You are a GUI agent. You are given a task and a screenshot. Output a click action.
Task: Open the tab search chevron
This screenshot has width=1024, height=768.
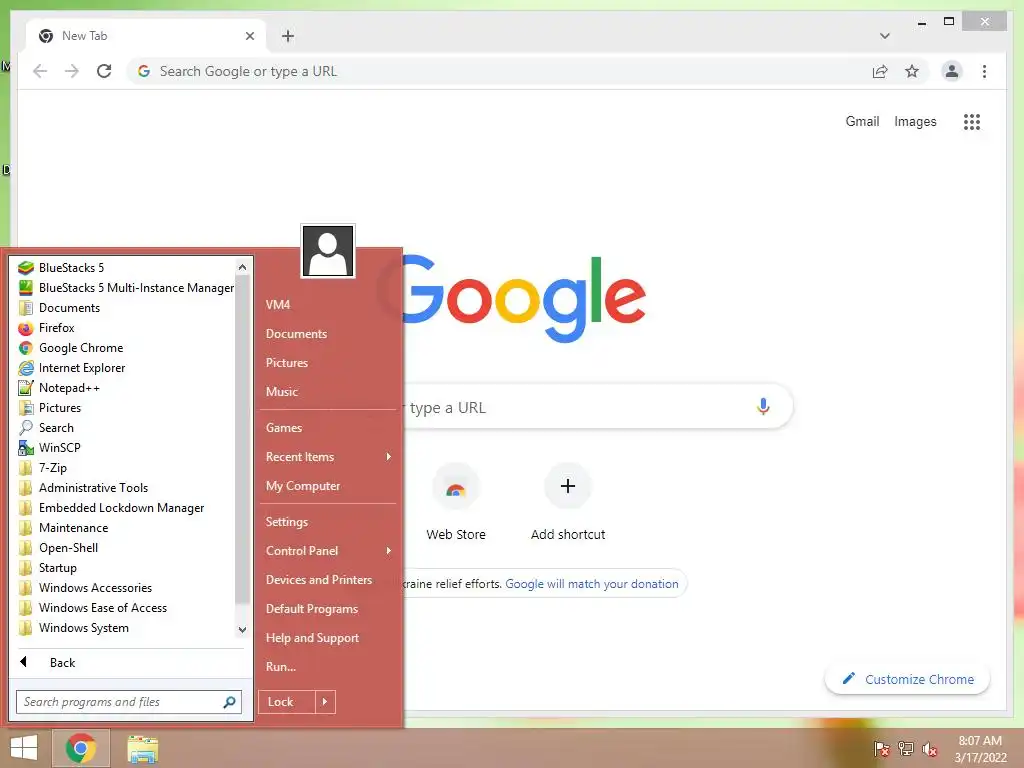884,36
